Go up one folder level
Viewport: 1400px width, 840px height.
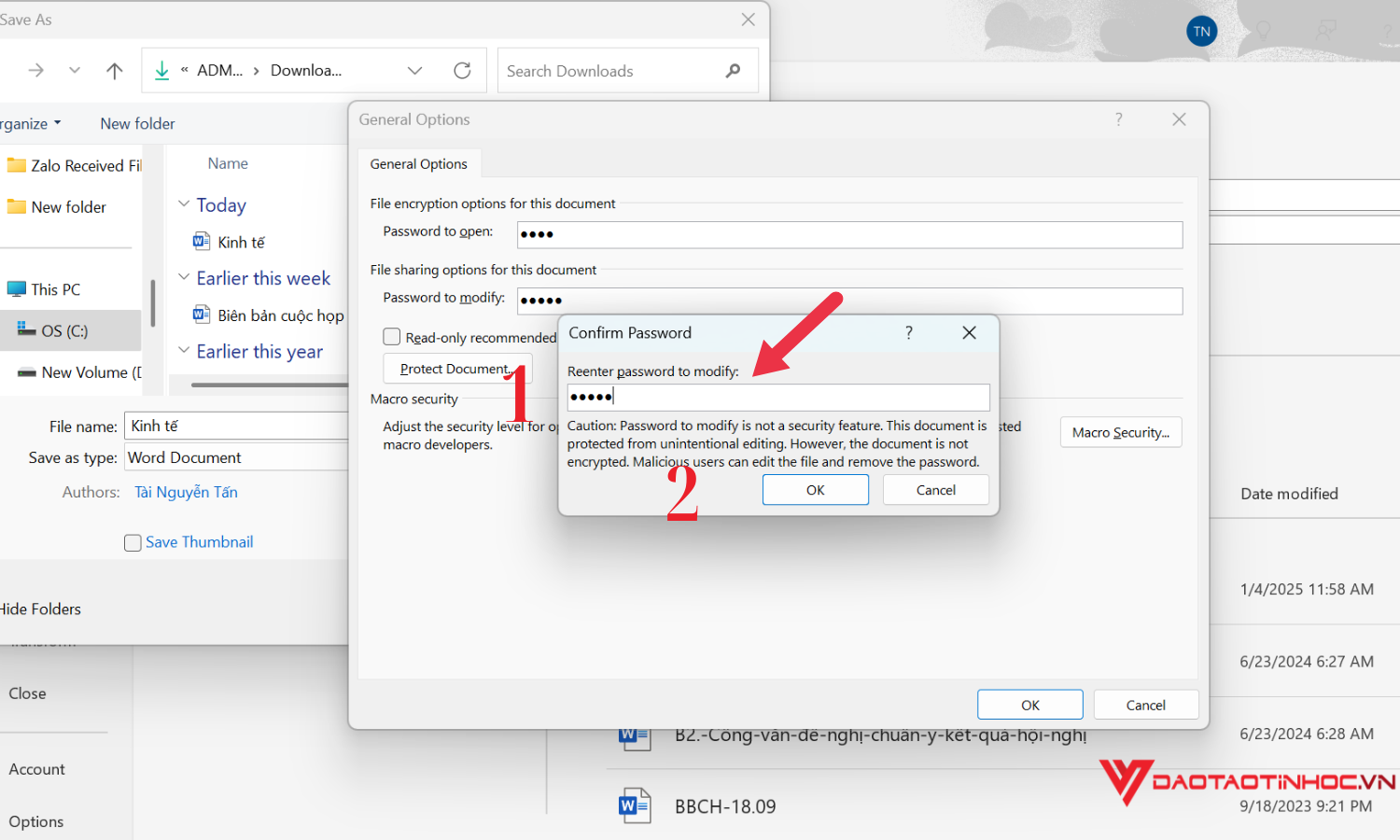tap(115, 71)
